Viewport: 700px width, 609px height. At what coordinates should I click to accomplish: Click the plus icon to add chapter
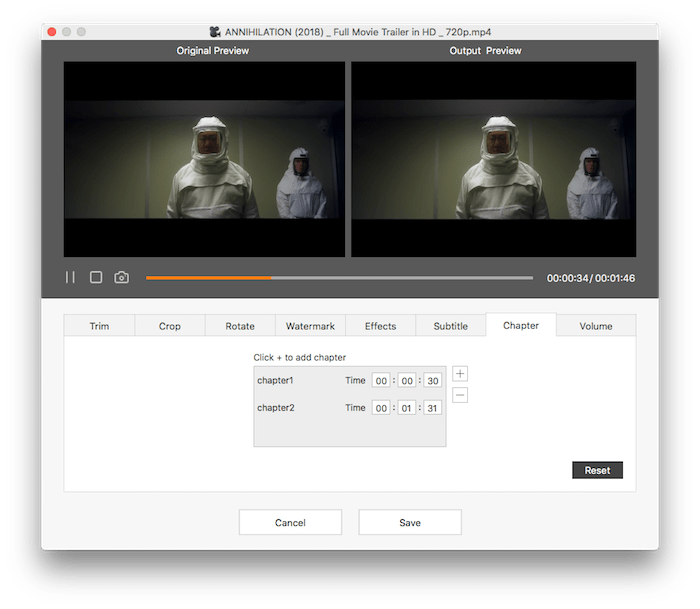tap(460, 374)
